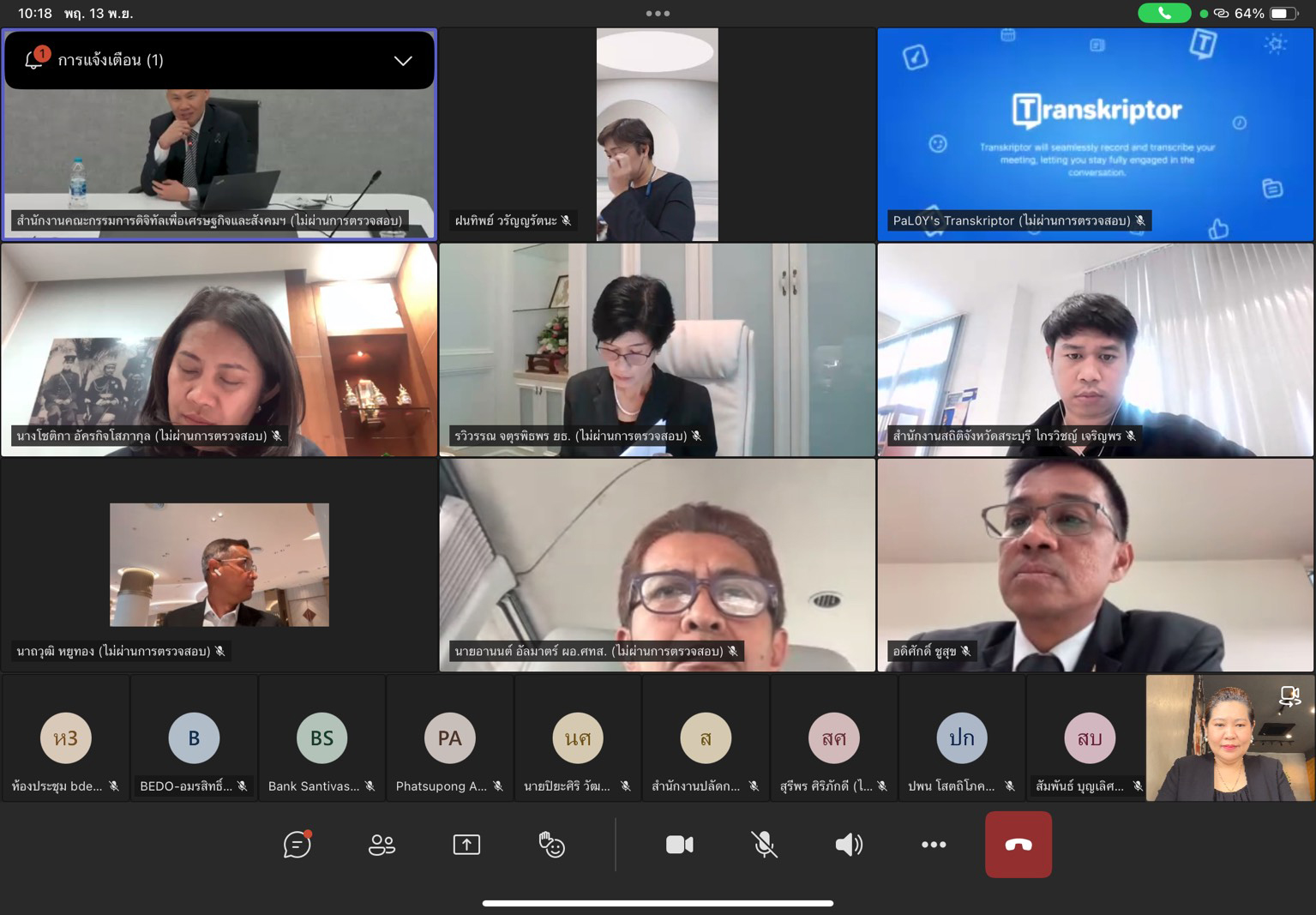Tap the BEDO participant avatar B
Image resolution: width=1316 pixels, height=915 pixels.
194,737
